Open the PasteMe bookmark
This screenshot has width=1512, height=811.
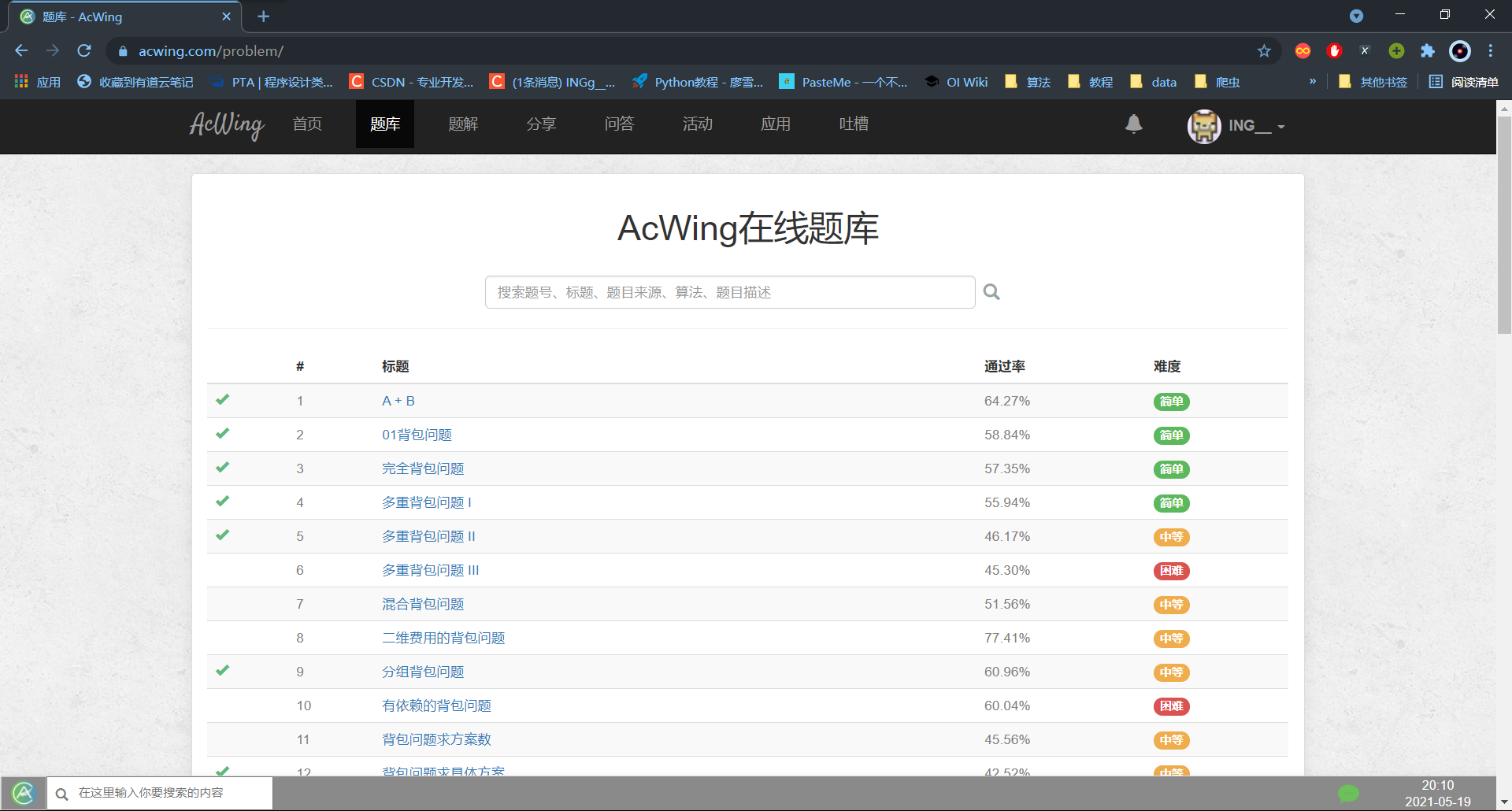coord(843,82)
